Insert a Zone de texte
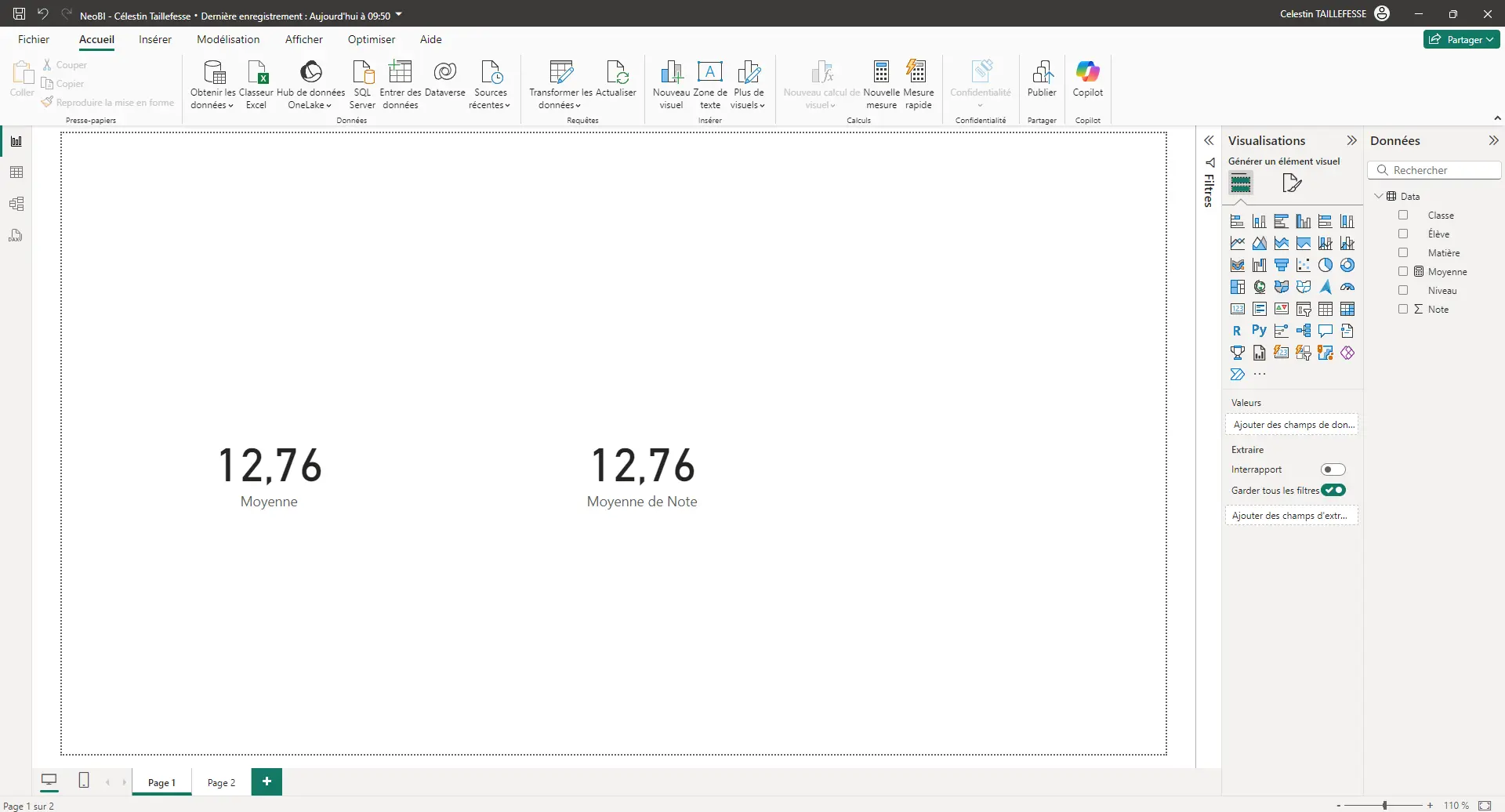Screen dimensions: 1505x812 (x=710, y=84)
